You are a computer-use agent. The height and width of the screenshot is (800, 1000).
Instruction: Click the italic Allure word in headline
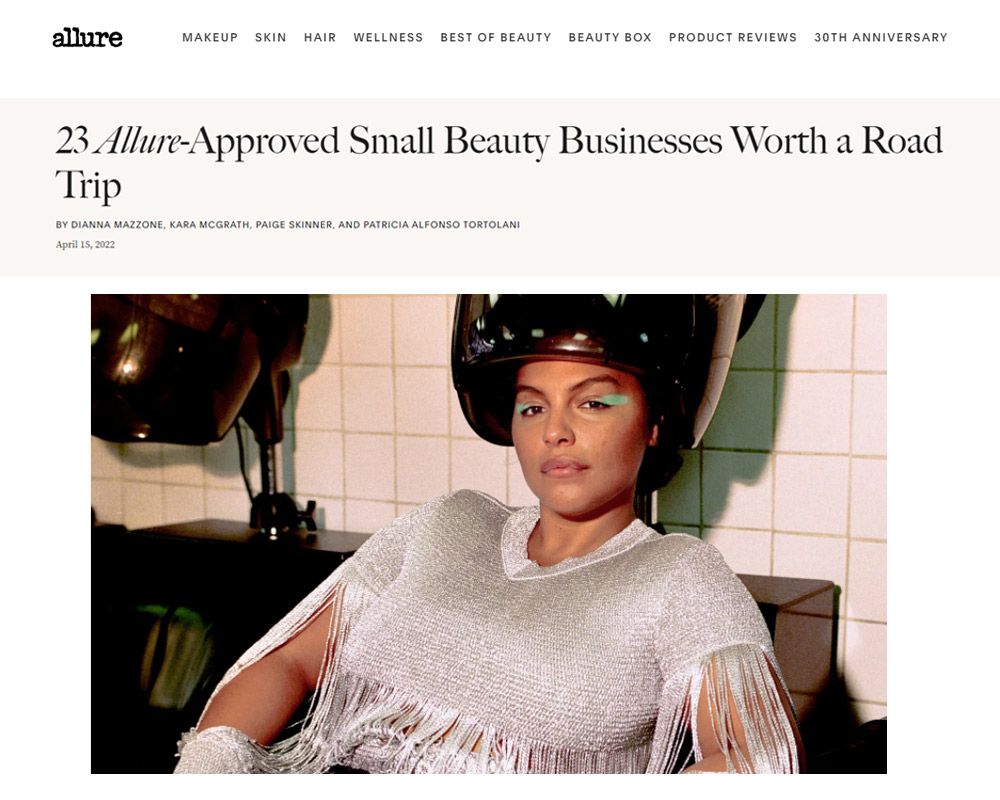tap(138, 140)
